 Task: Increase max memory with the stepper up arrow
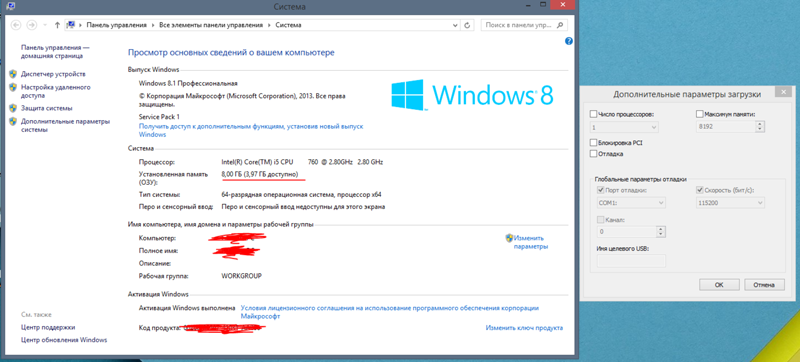pos(760,123)
